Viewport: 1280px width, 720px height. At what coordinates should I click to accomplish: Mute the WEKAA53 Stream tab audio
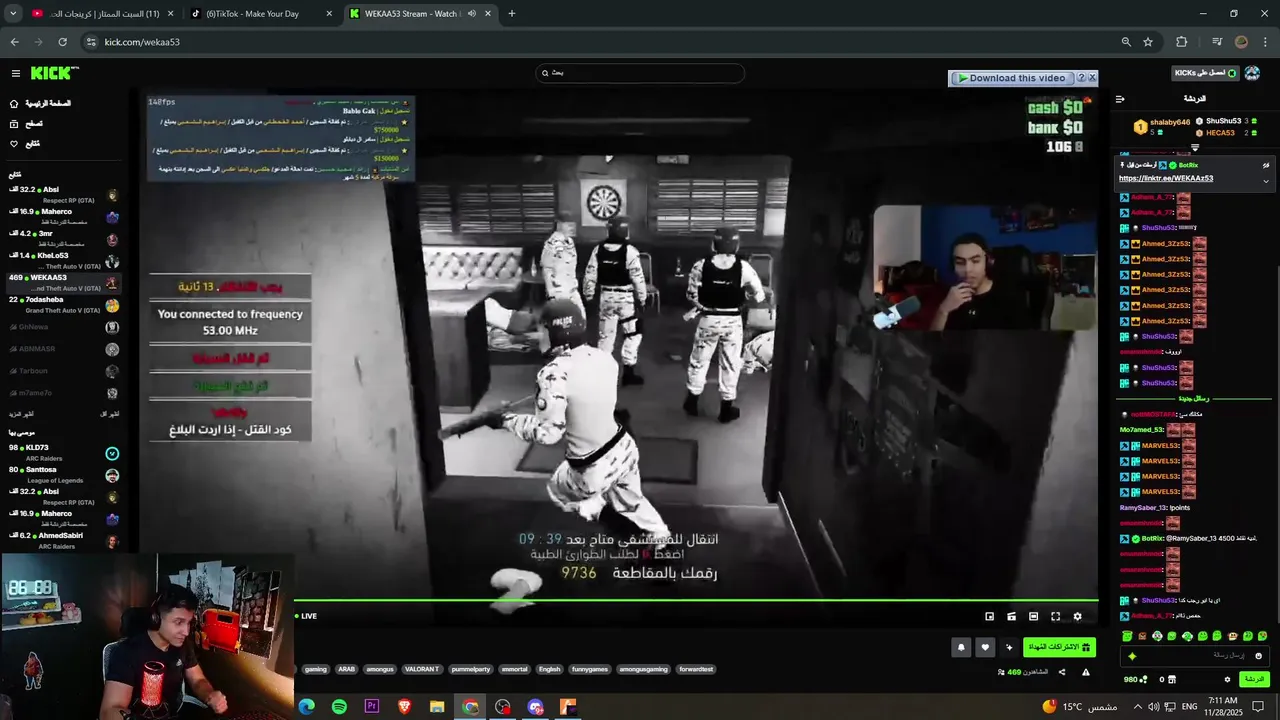472,14
